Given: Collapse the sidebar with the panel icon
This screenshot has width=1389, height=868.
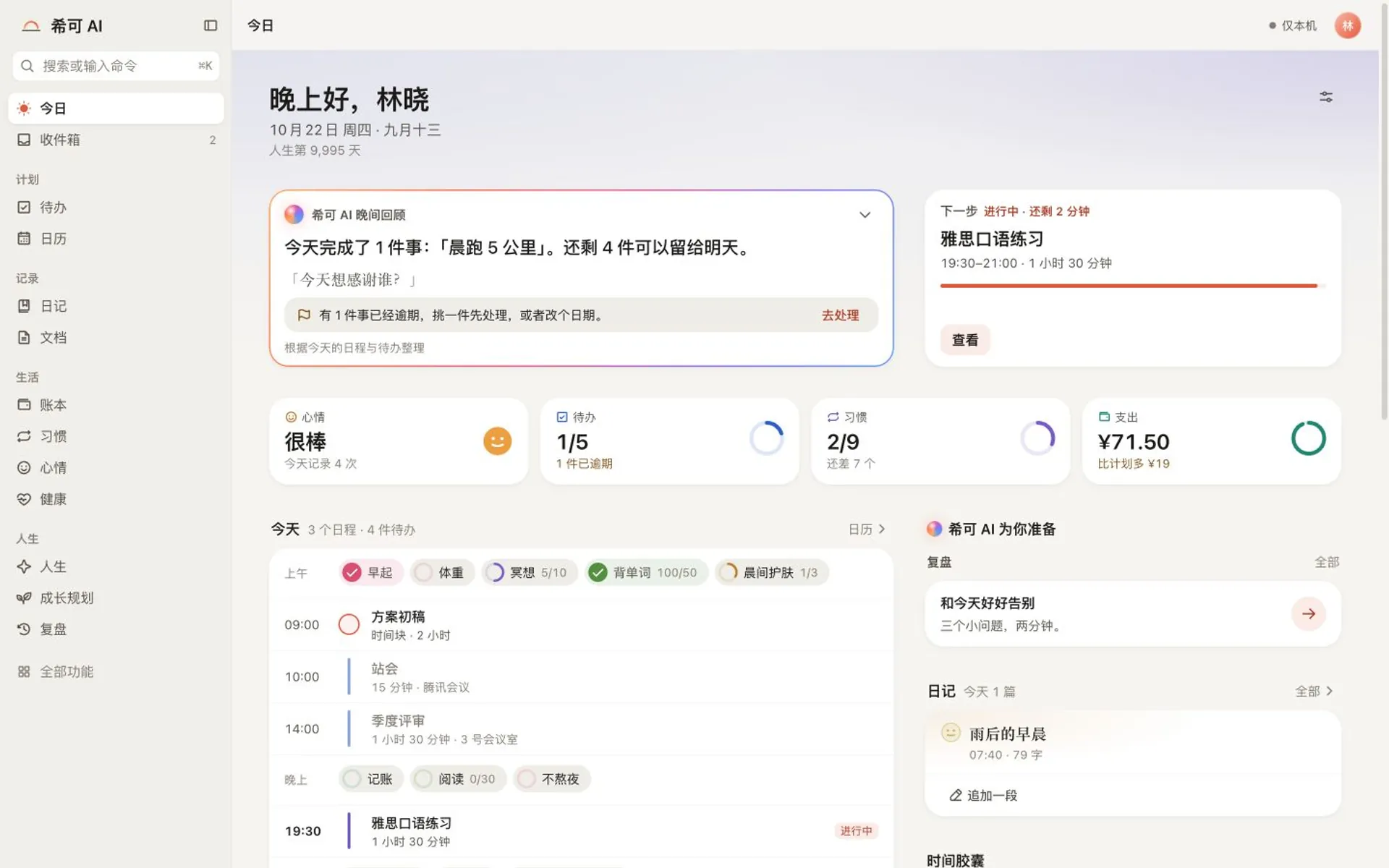Looking at the screenshot, I should coord(211,25).
